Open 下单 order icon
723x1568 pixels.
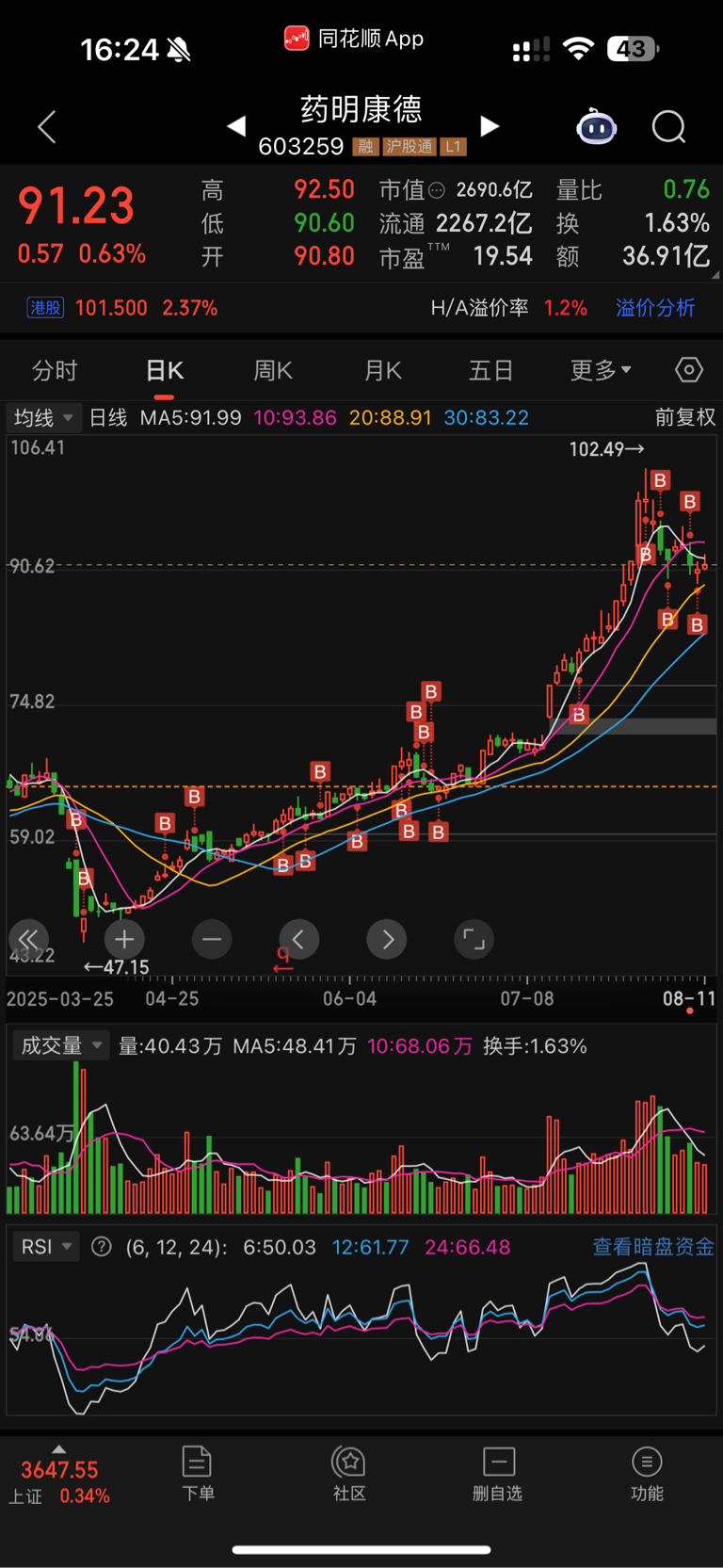(x=198, y=1474)
